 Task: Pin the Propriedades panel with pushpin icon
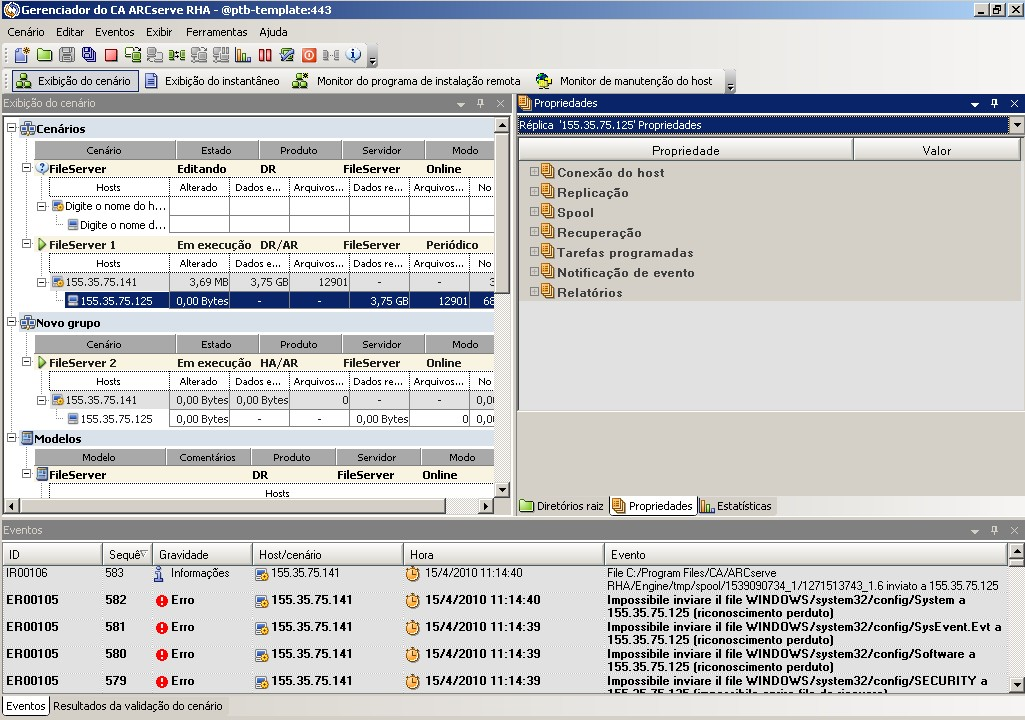coord(994,103)
